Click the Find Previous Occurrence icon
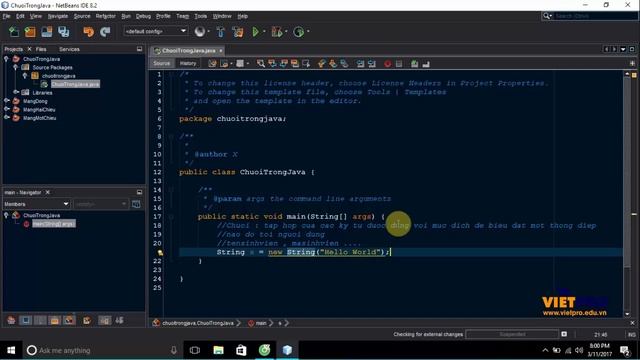Image resolution: width=640 pixels, height=360 pixels. coord(272,64)
